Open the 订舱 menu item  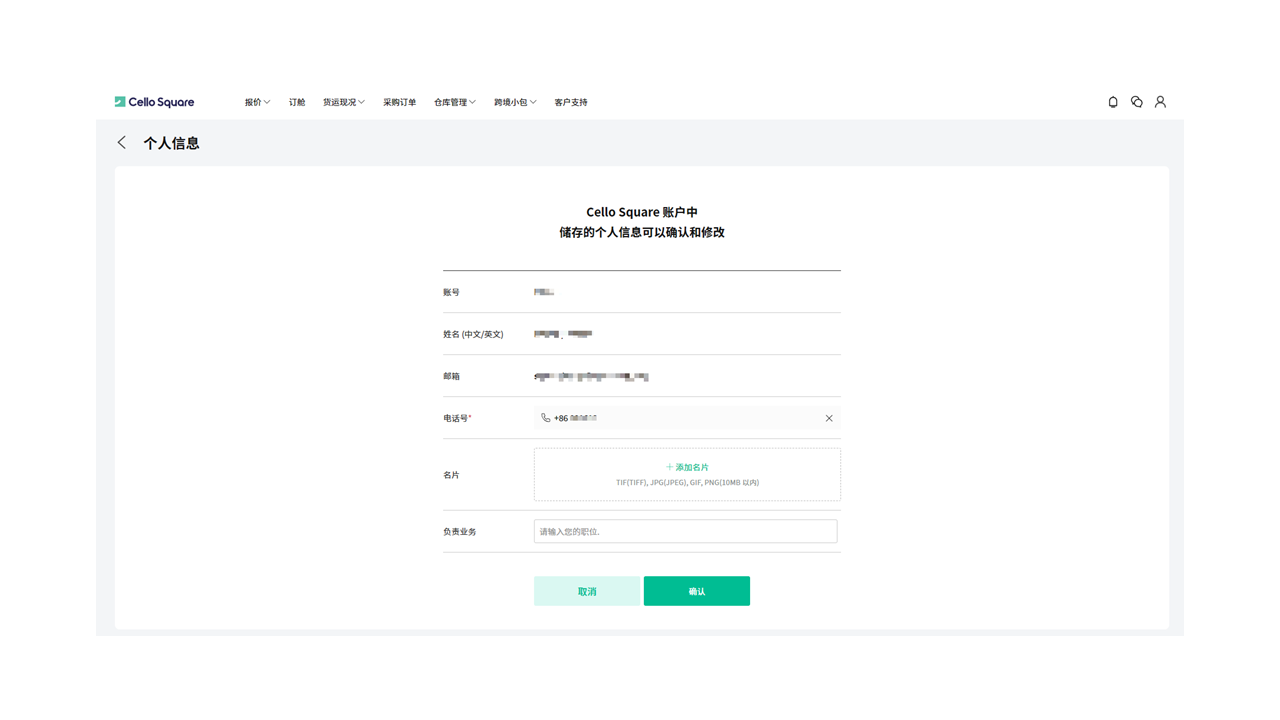click(297, 102)
